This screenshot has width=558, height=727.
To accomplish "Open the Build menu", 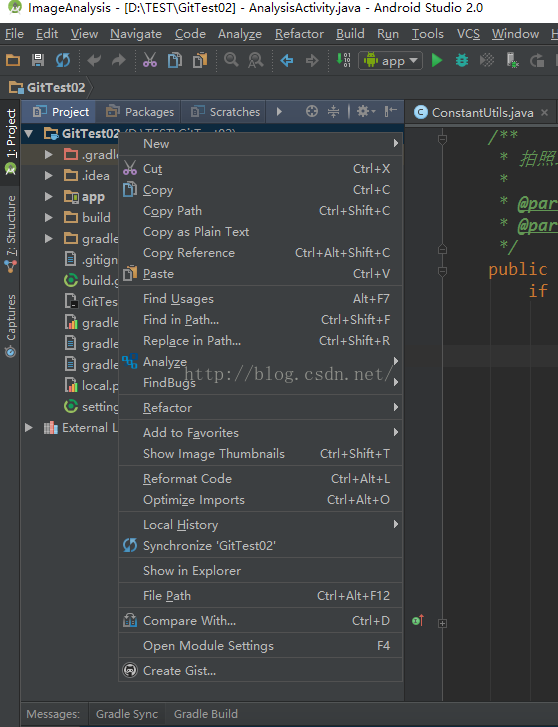I will click(x=350, y=34).
